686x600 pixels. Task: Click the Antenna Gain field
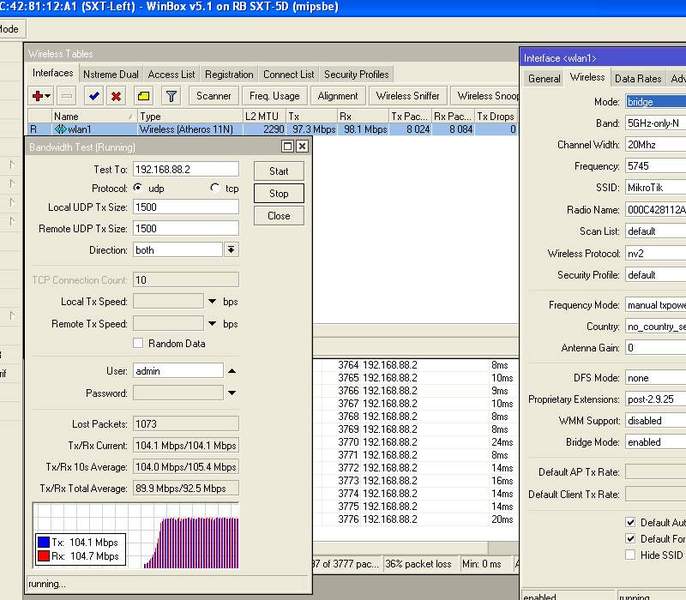pyautogui.click(x=655, y=348)
